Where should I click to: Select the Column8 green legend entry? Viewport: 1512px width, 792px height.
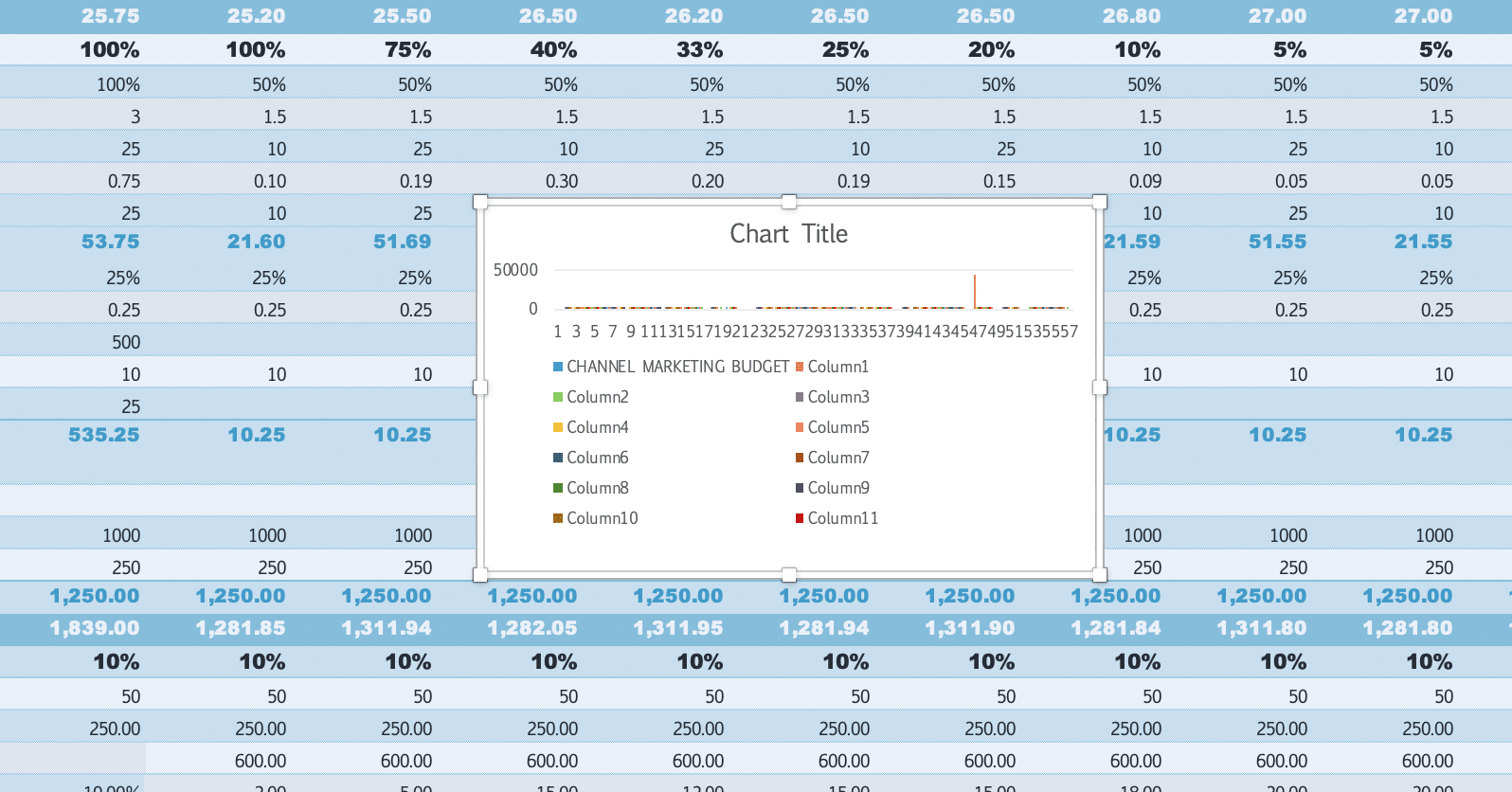click(x=597, y=488)
